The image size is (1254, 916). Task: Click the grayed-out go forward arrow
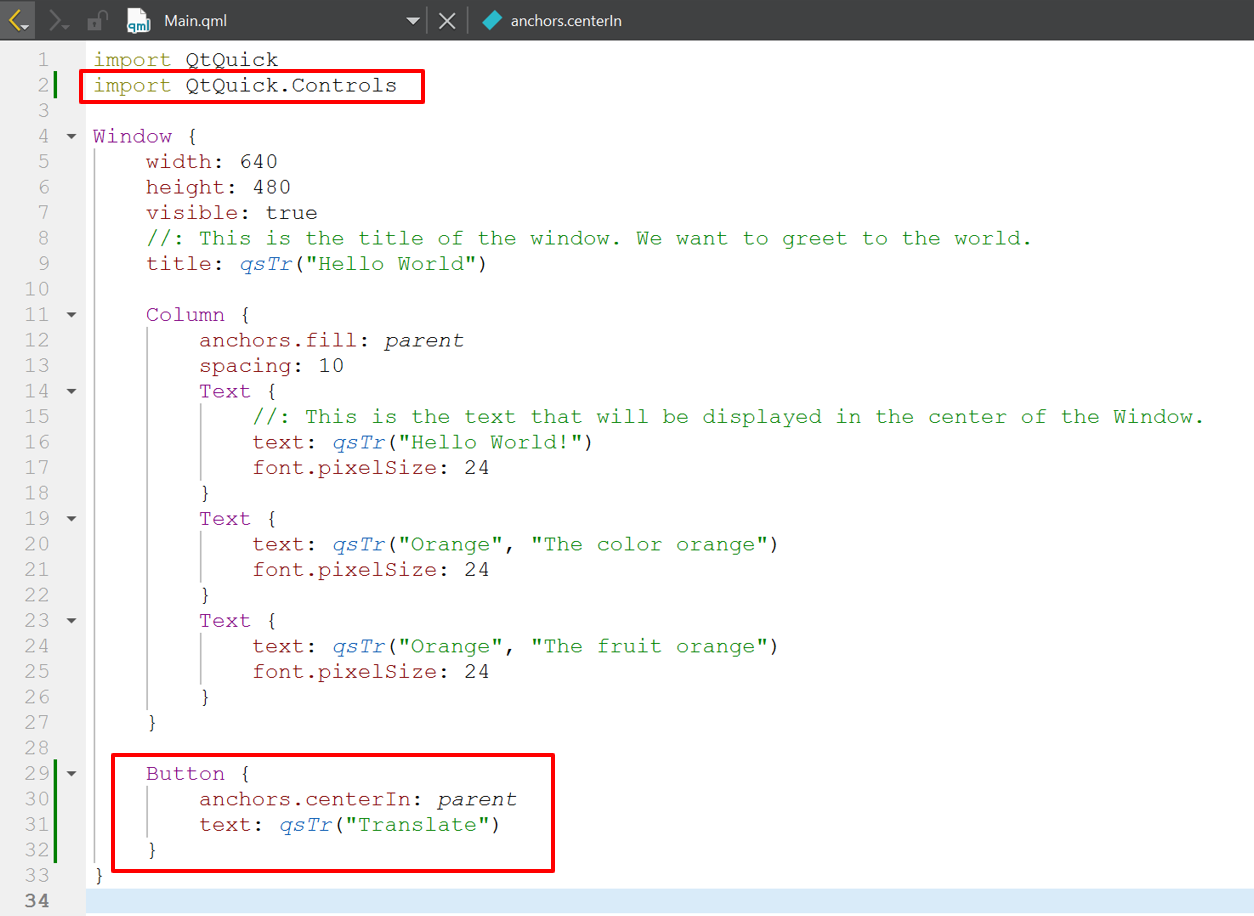[x=58, y=20]
